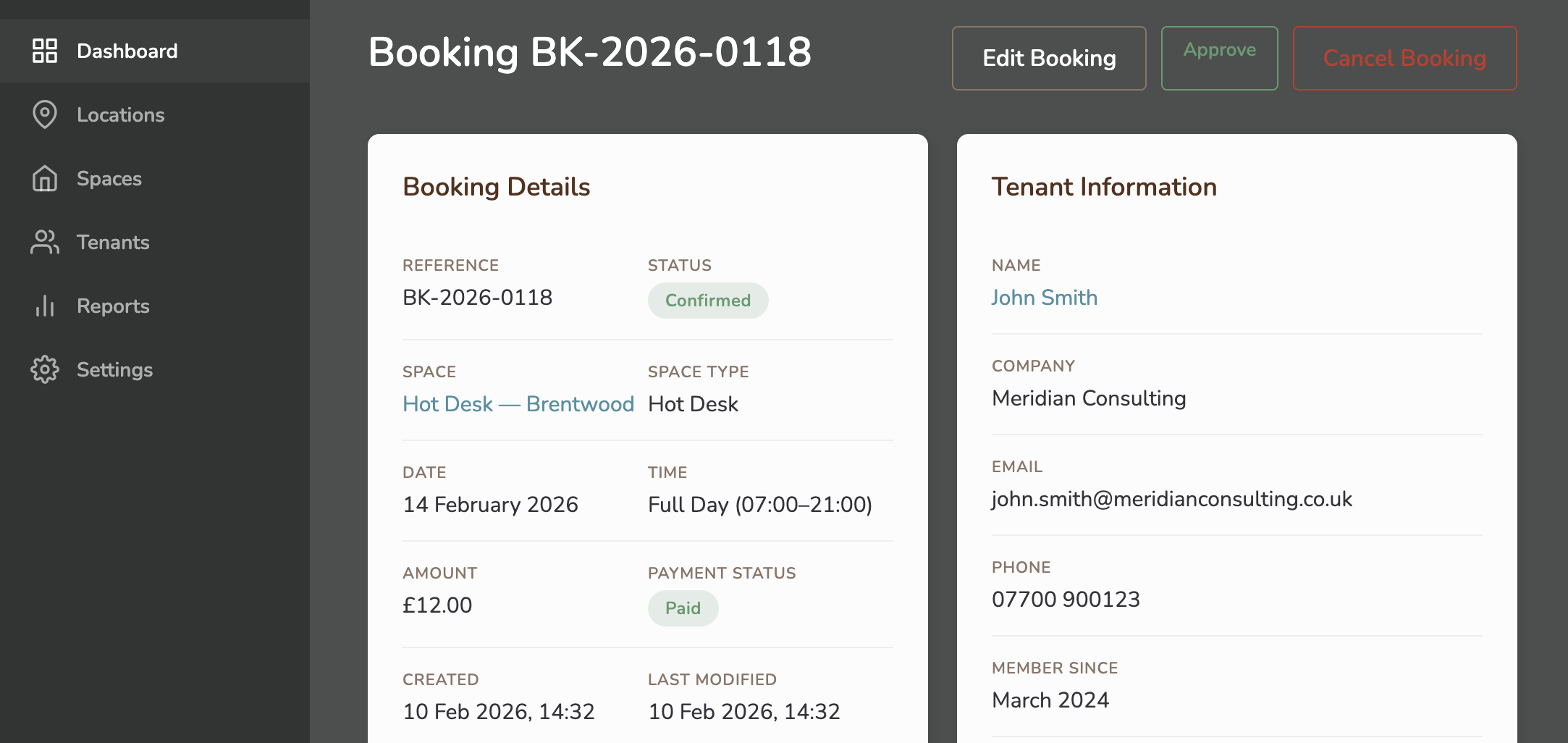Navigate to the Tenants section
Screen dimensions: 1568x743
(x=113, y=242)
